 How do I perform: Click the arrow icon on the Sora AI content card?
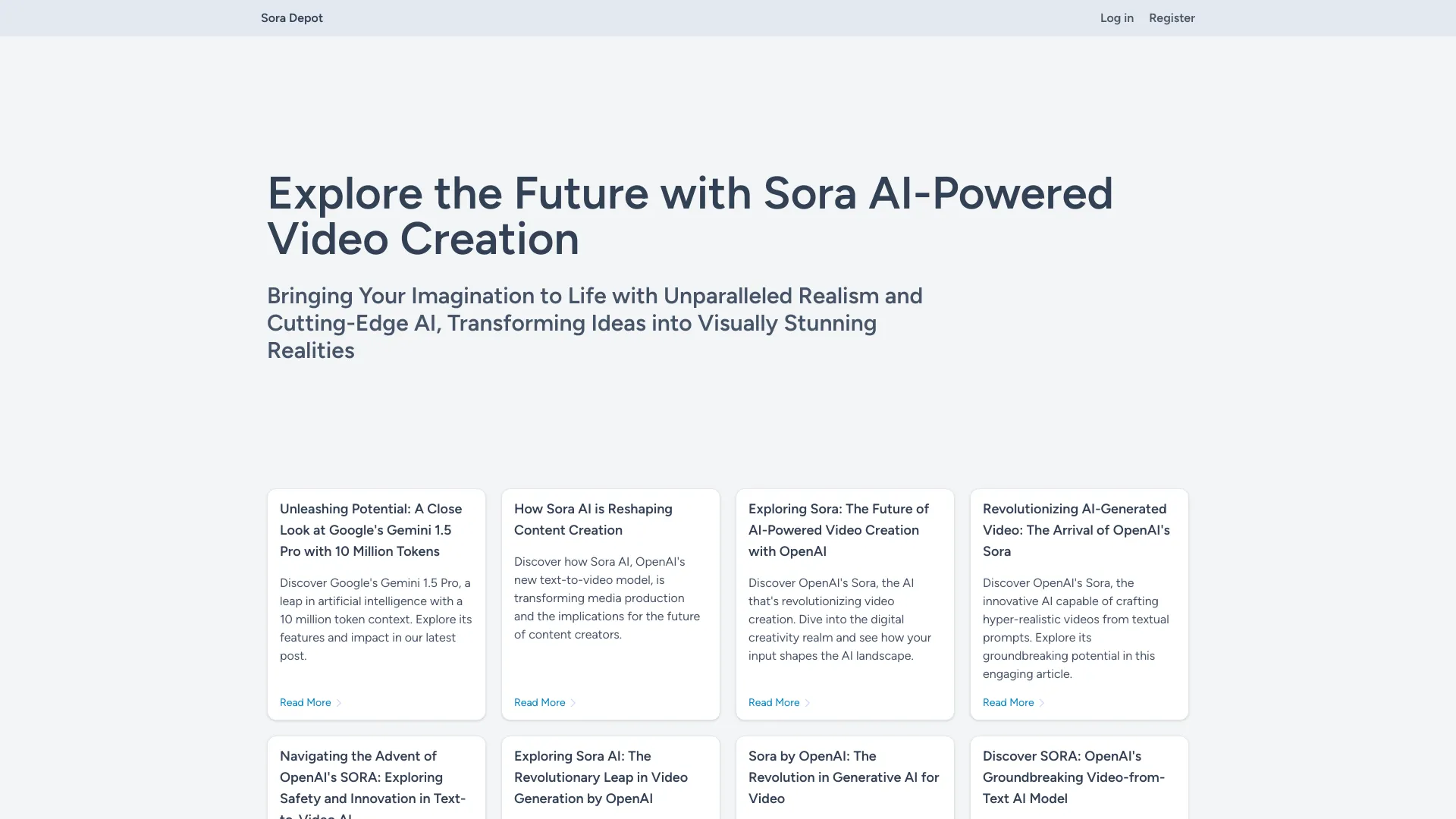point(574,702)
